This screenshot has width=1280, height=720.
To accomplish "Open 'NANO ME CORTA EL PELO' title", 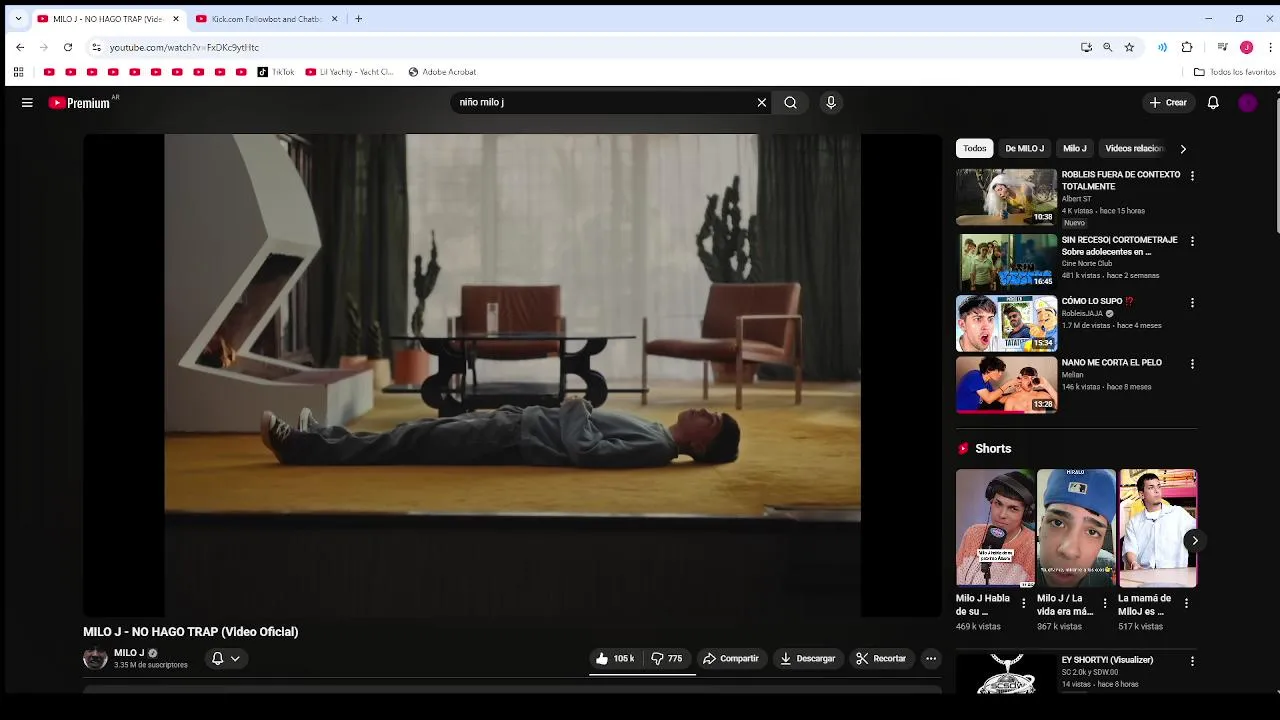I will click(x=1111, y=363).
